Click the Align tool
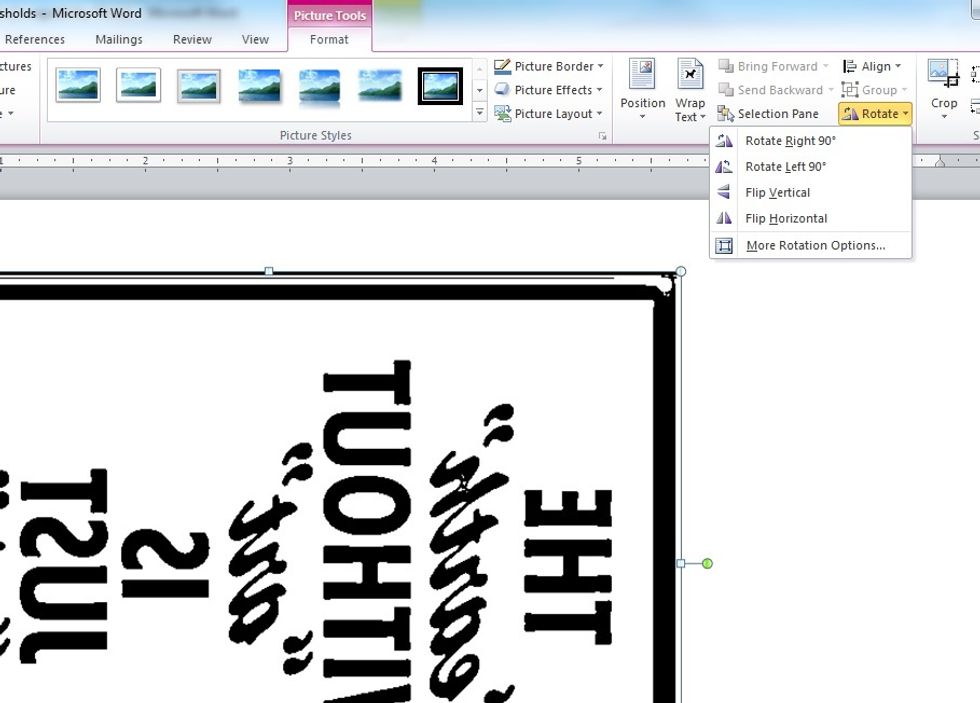 (872, 66)
